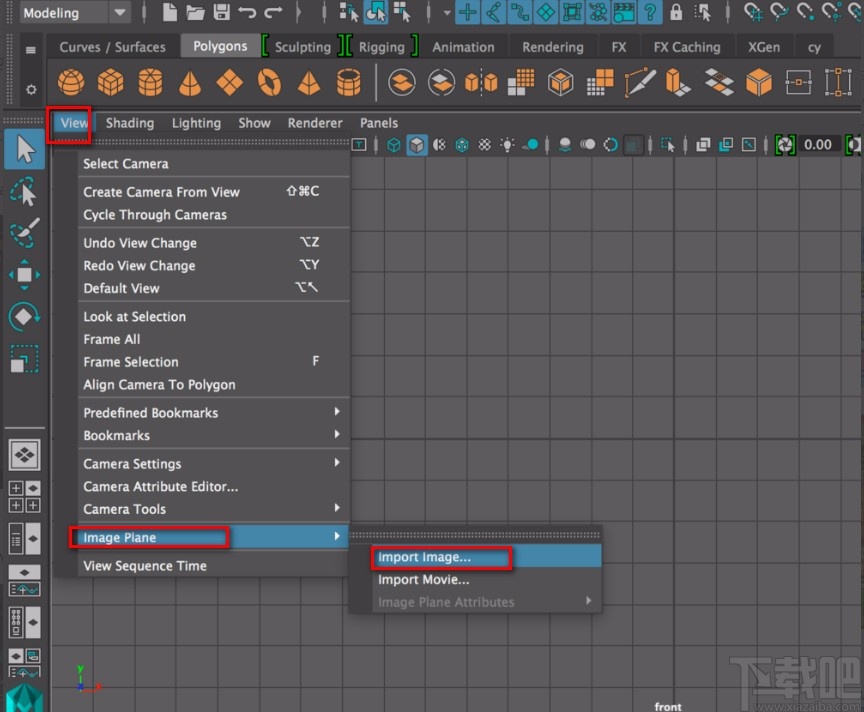This screenshot has width=864, height=712.
Task: Create a polygon torus from the shelf
Action: point(269,83)
